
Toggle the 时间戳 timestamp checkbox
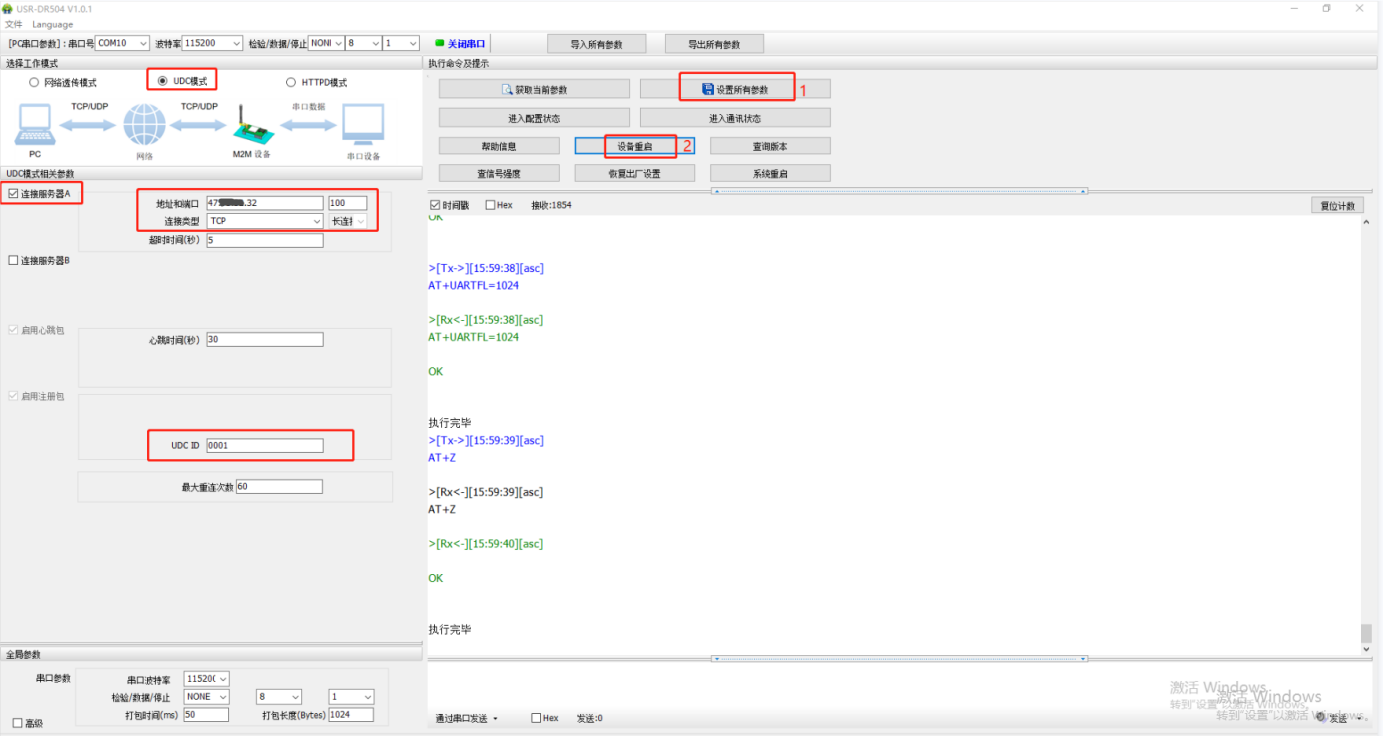pyautogui.click(x=435, y=205)
